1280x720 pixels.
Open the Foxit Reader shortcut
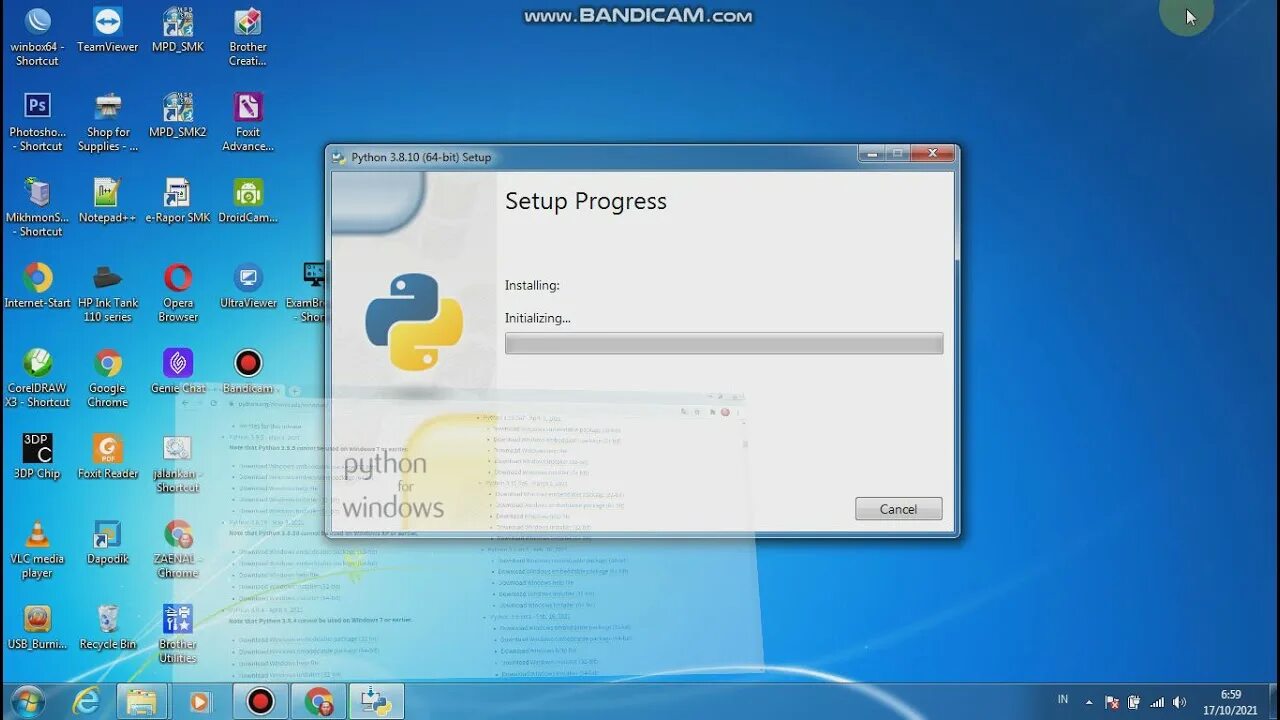pos(107,450)
